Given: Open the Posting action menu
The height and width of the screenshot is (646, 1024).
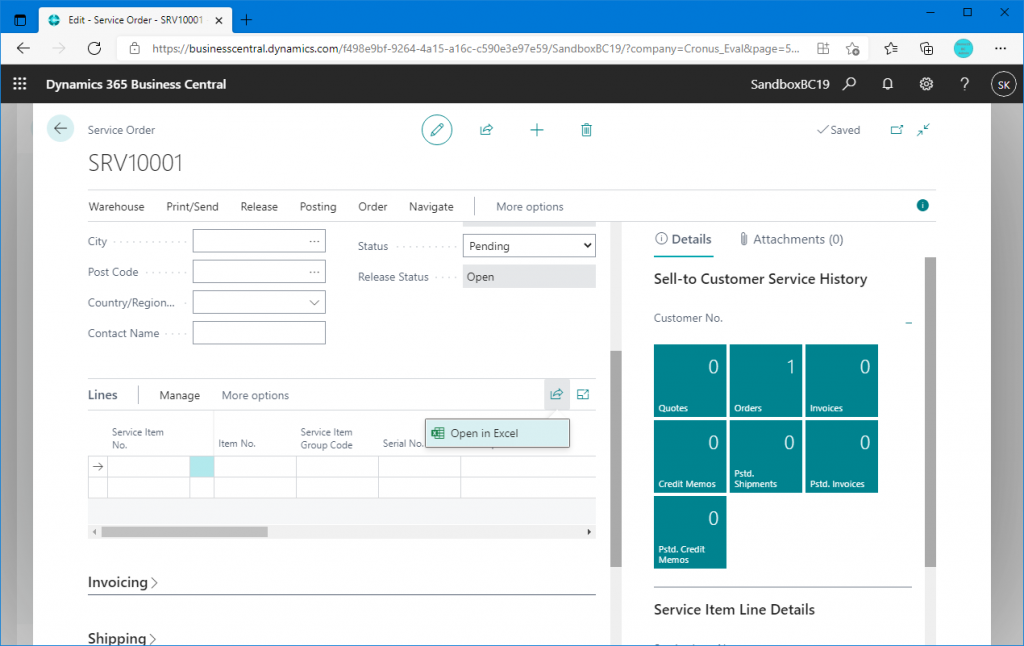Looking at the screenshot, I should (x=318, y=206).
